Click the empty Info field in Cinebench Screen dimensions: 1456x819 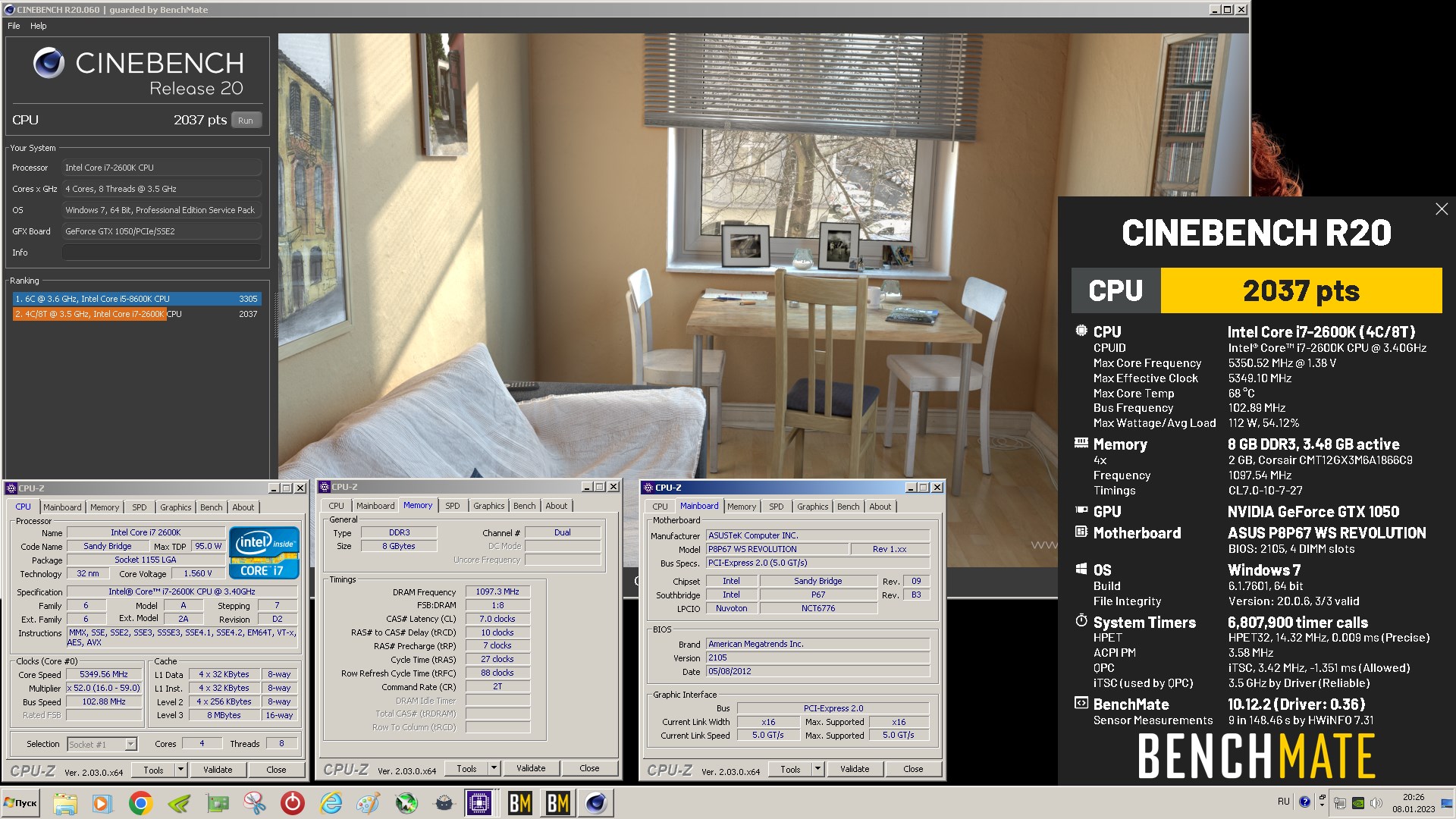pyautogui.click(x=162, y=253)
